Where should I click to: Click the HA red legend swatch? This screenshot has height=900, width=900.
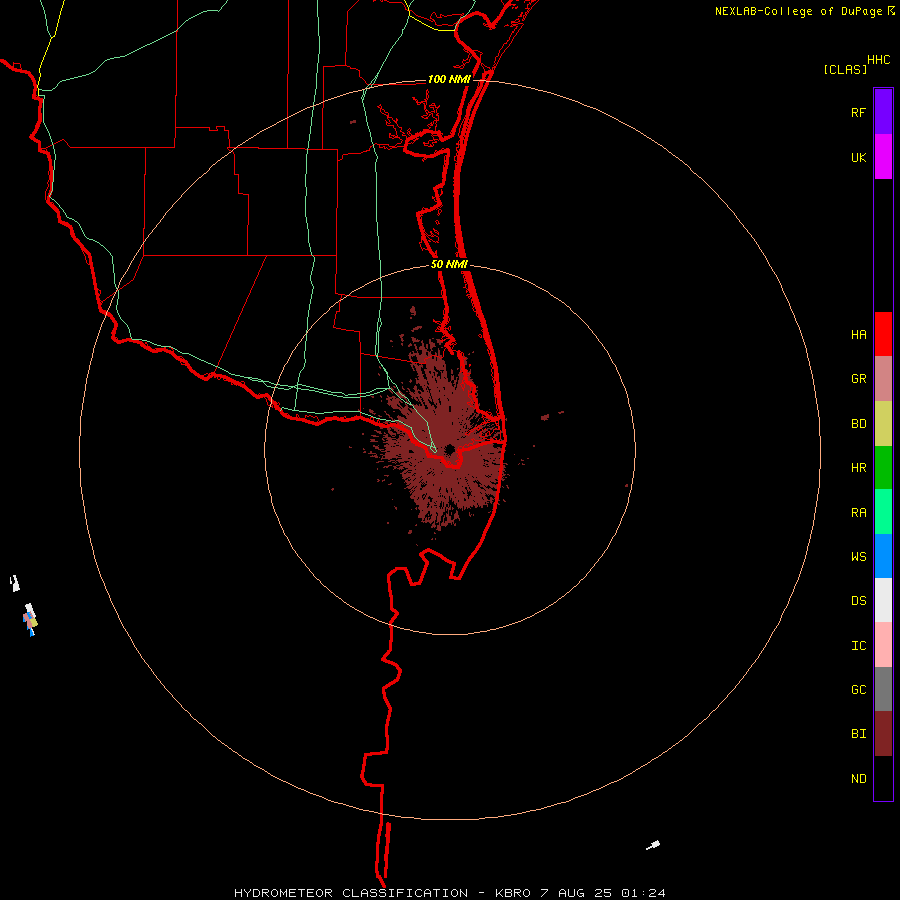(883, 334)
